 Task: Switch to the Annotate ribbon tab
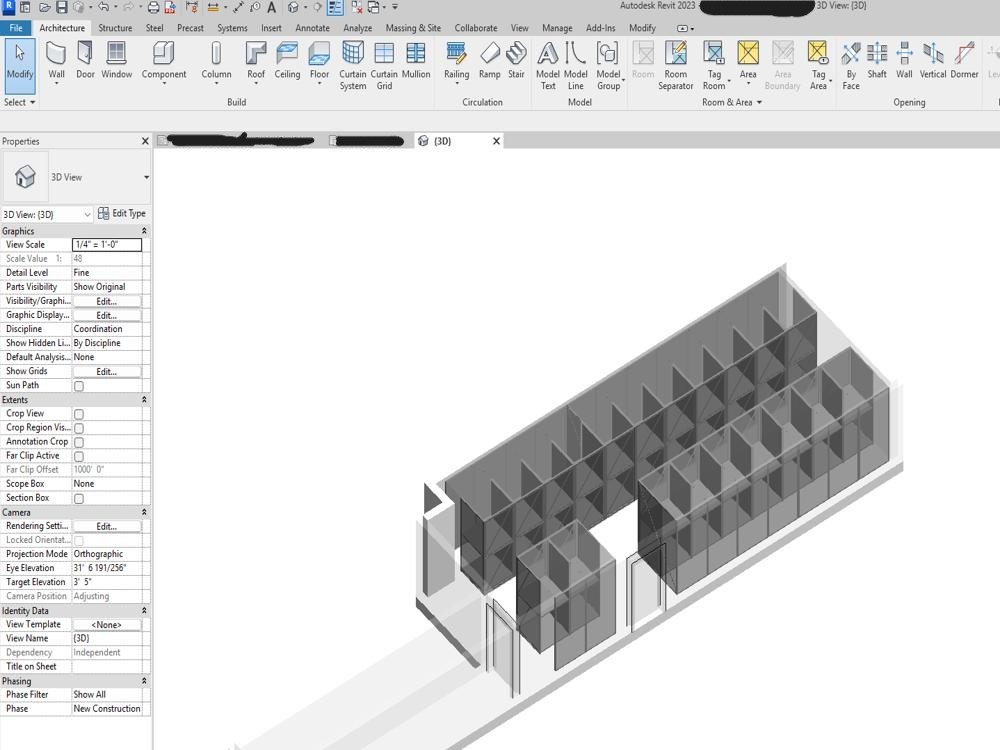click(x=312, y=28)
